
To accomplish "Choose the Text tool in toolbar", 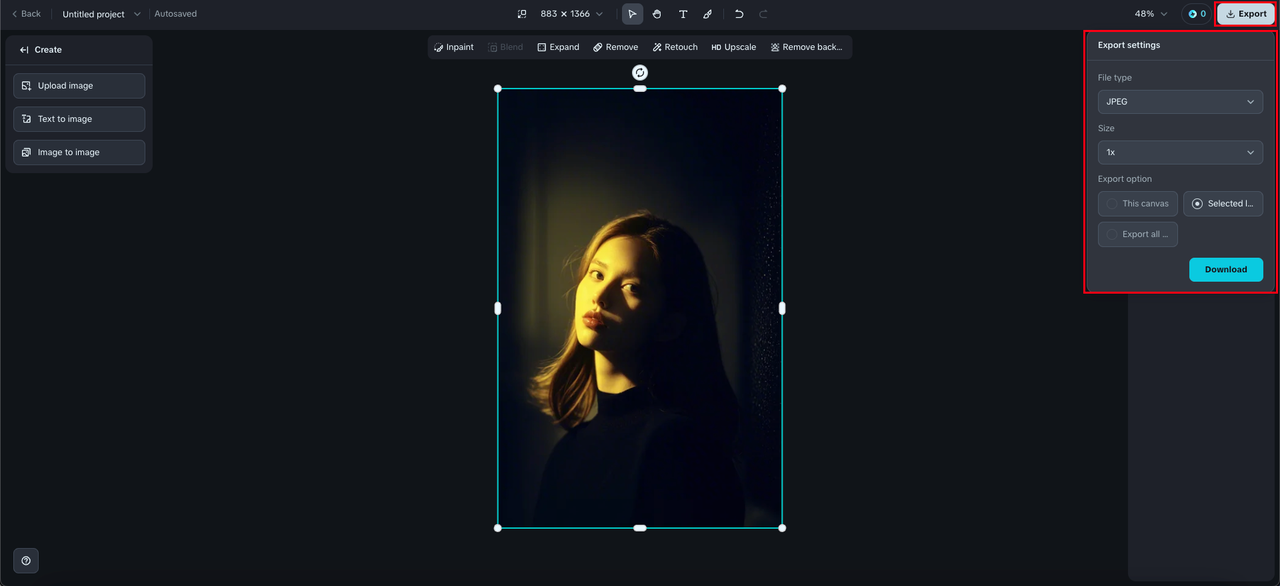I will coord(683,14).
